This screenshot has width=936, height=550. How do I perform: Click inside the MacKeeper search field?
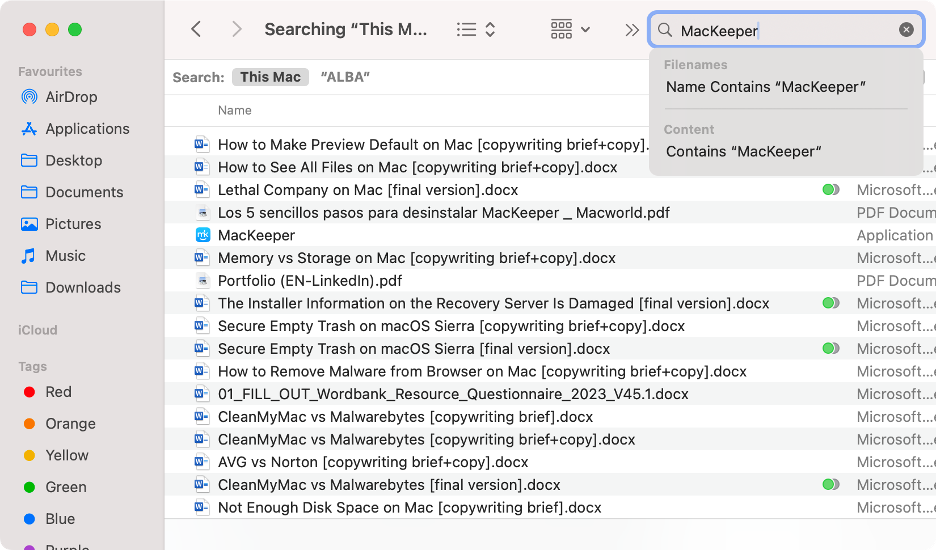click(x=786, y=30)
